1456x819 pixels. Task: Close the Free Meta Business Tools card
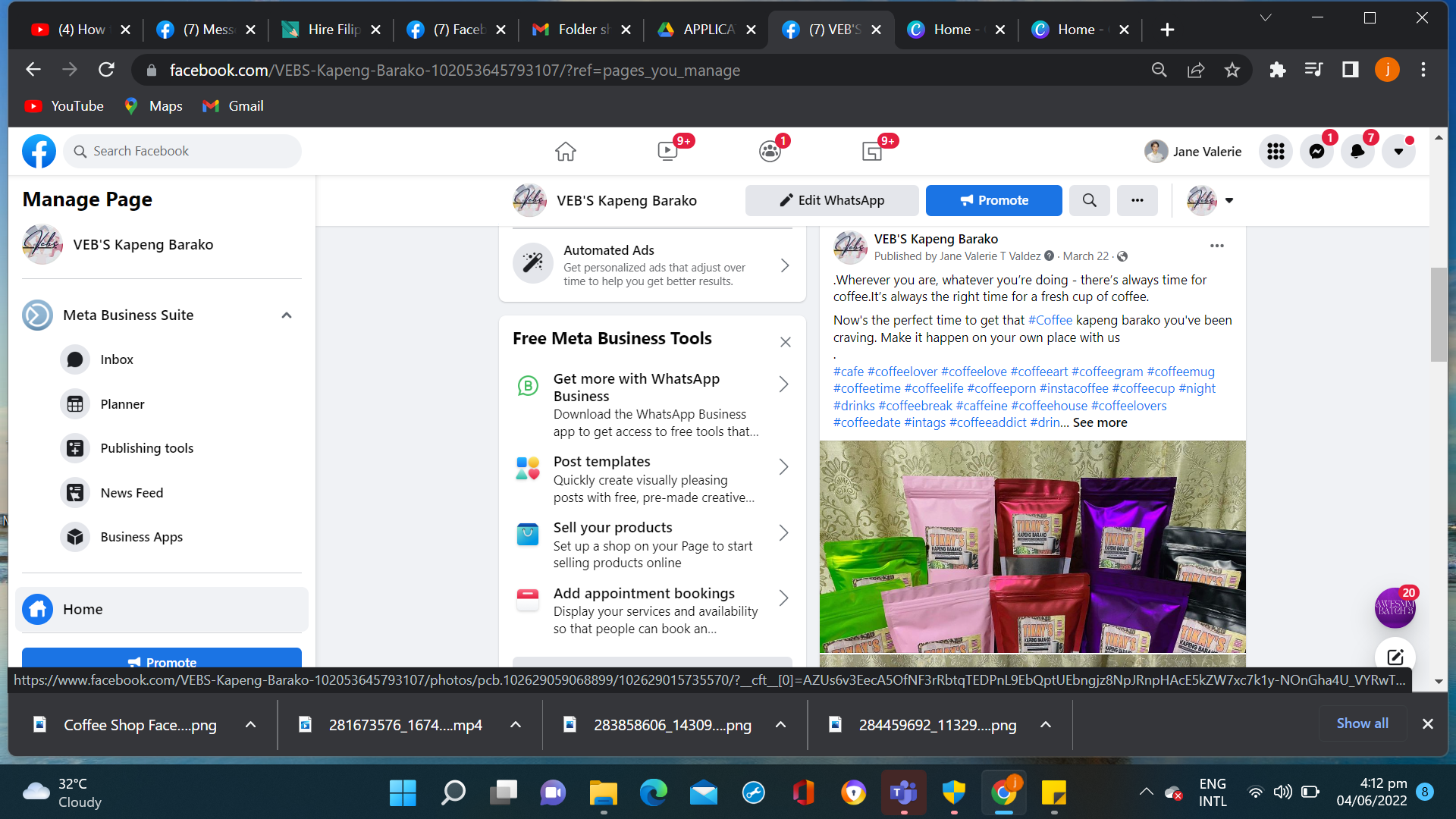click(786, 342)
